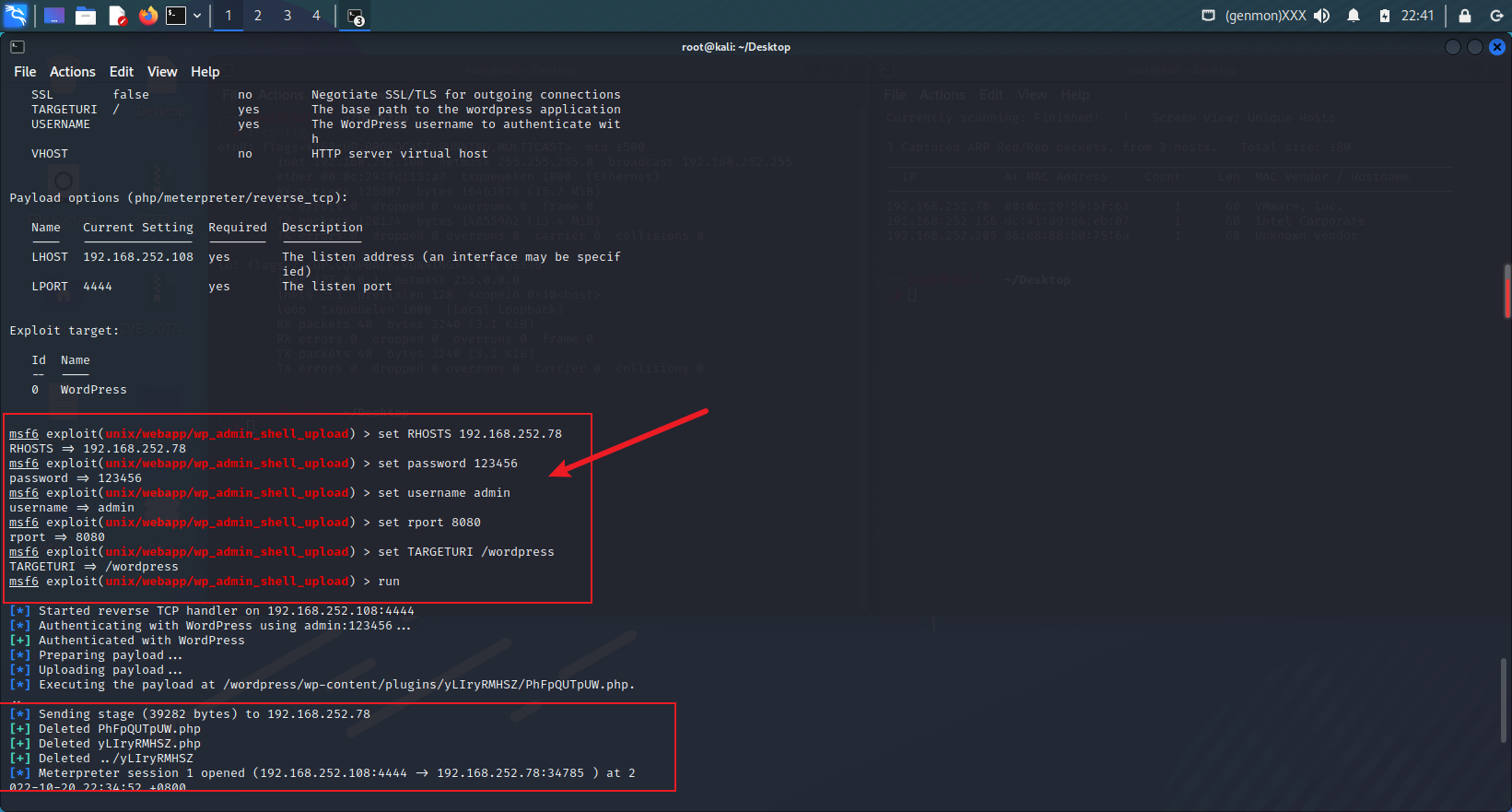Click the 'Meterpreter session 1 opened' line
1512x812 pixels.
[322, 773]
